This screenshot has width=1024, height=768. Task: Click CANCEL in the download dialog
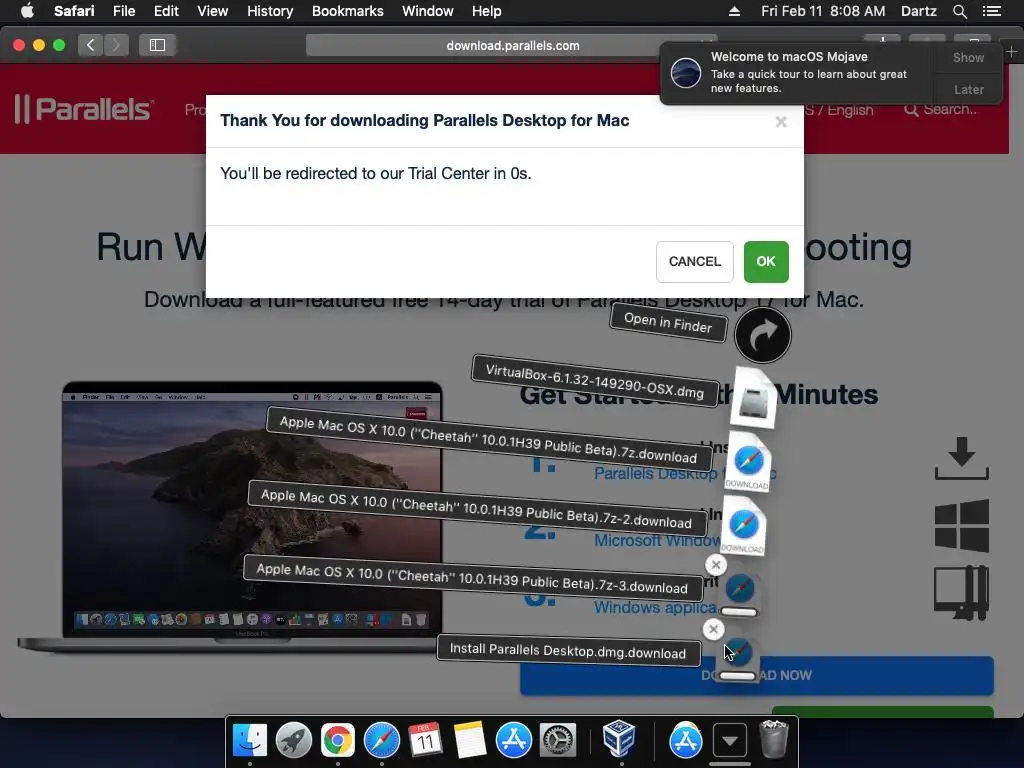(694, 261)
